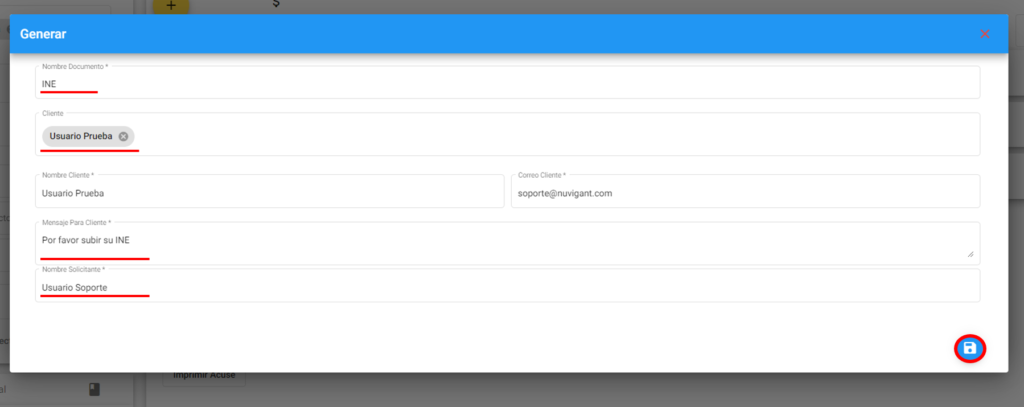Save the request with the floppy disk icon
Viewport: 1024px width, 407px height.
click(x=970, y=349)
